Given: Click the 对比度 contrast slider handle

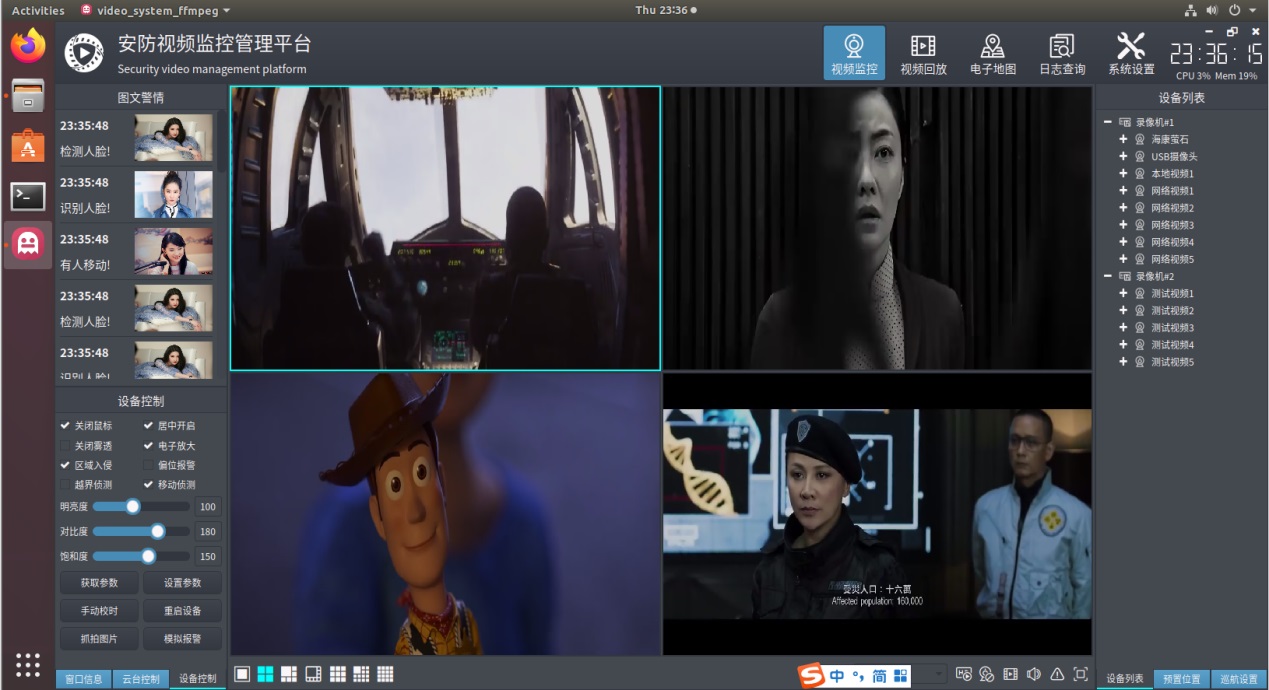Looking at the screenshot, I should coord(157,531).
